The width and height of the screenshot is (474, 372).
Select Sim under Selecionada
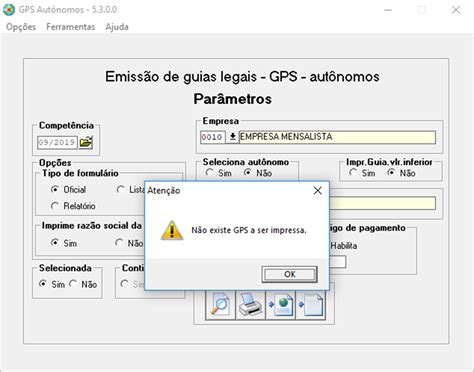click(43, 284)
